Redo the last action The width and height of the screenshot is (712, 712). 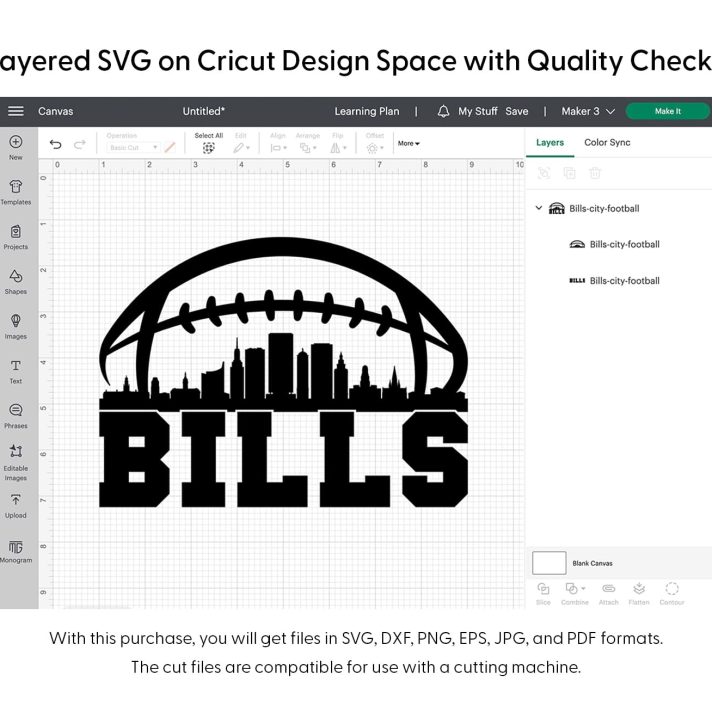pyautogui.click(x=80, y=144)
